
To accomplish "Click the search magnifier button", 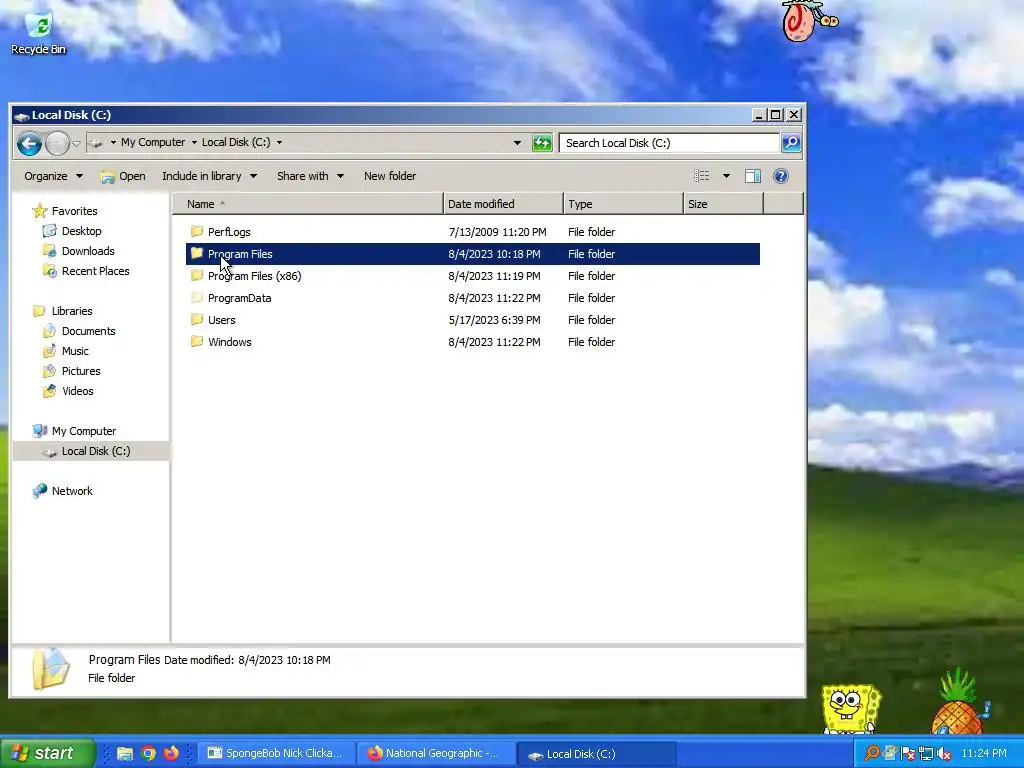I will [791, 142].
